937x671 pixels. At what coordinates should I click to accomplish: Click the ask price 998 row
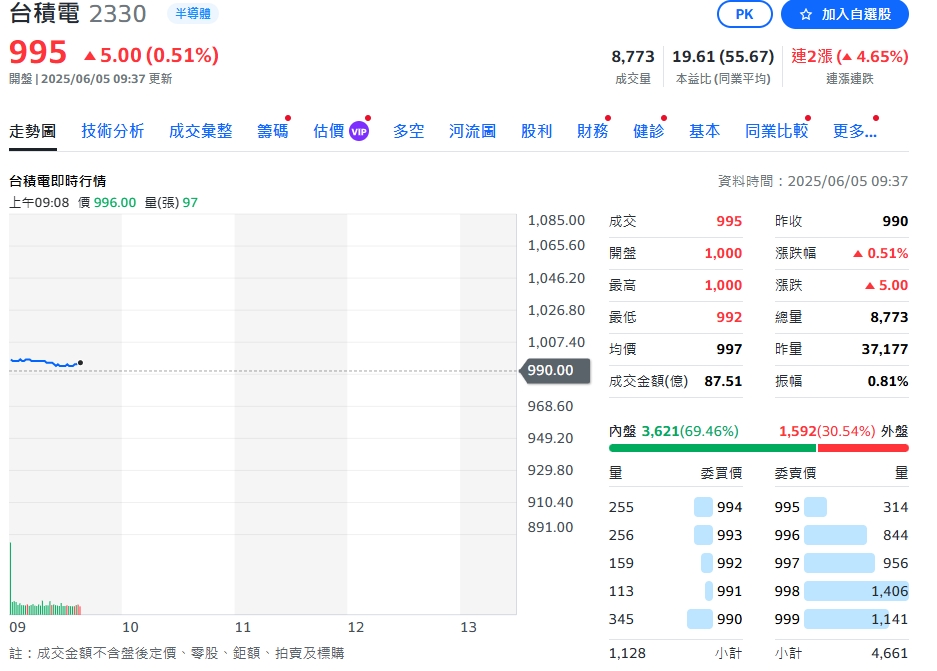coord(841,591)
